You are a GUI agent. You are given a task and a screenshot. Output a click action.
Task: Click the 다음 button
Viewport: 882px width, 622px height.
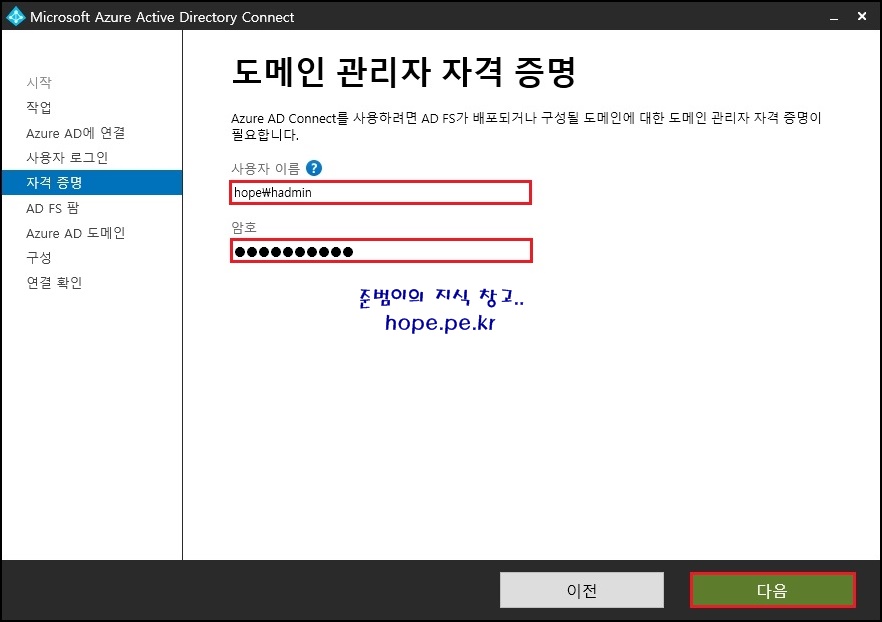772,590
